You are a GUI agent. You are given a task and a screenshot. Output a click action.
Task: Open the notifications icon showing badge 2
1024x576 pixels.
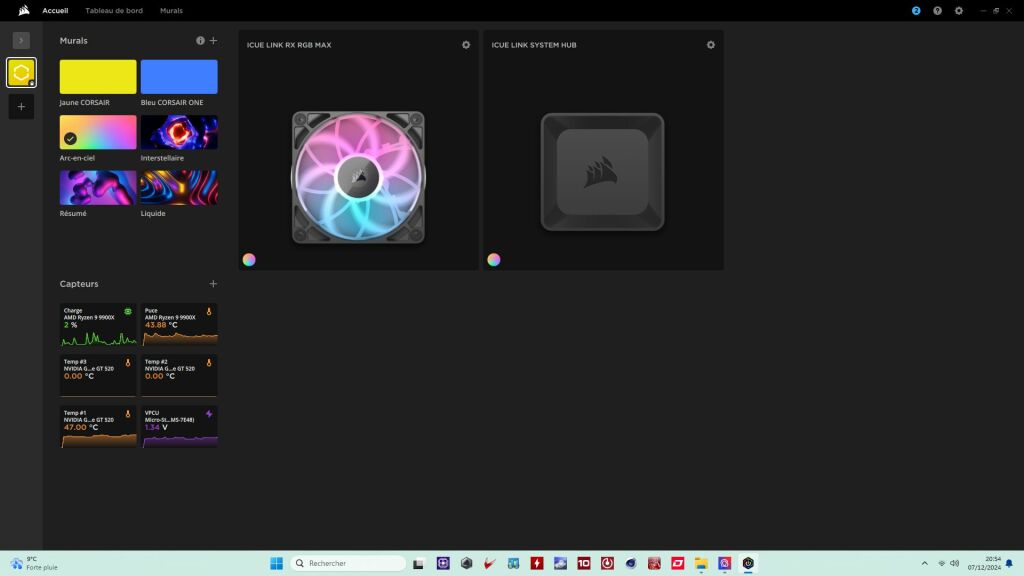point(916,10)
